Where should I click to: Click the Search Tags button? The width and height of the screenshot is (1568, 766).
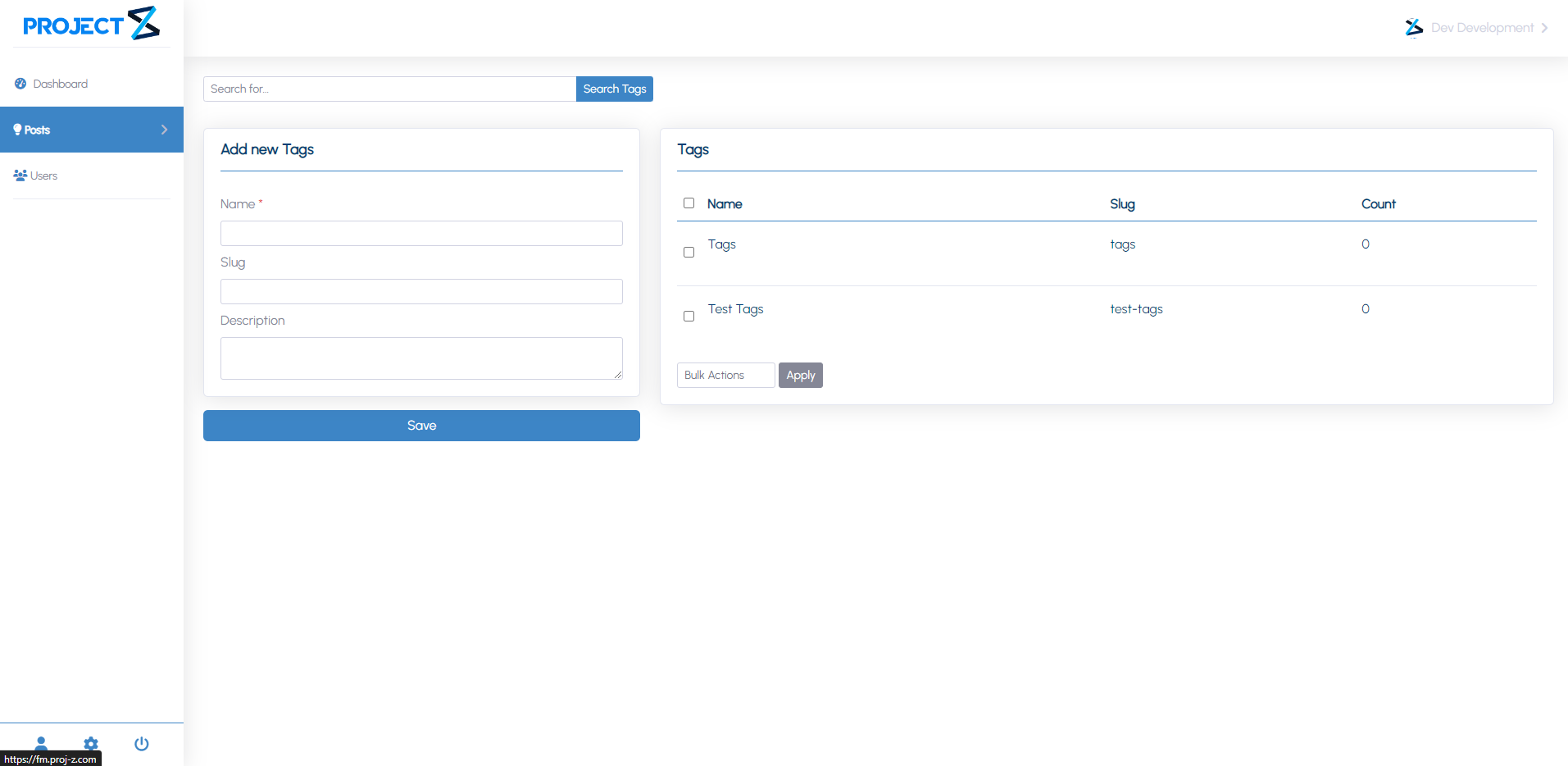point(615,89)
